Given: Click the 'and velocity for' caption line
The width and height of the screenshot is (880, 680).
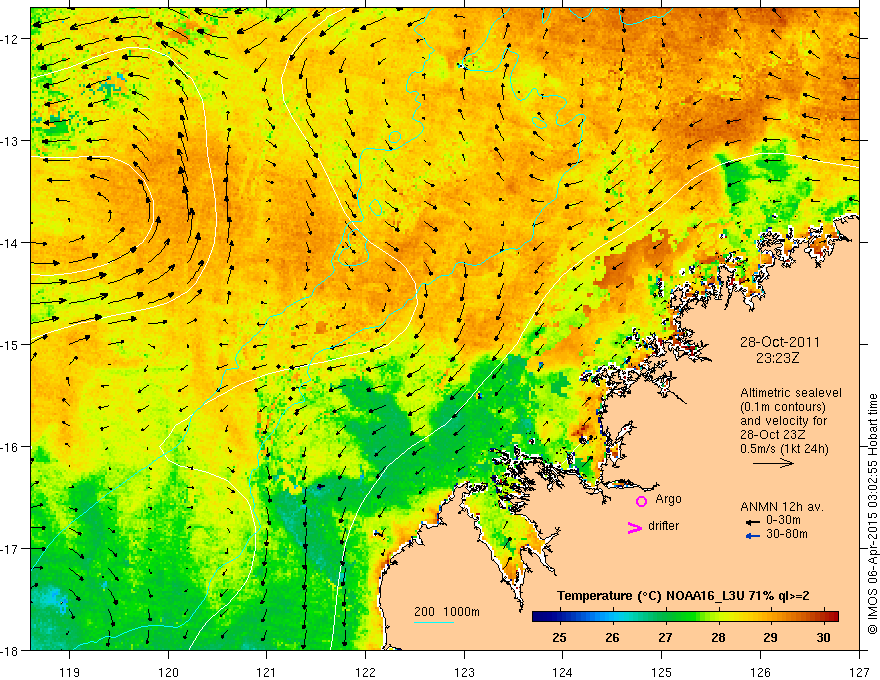Looking at the screenshot, I should click(783, 421).
